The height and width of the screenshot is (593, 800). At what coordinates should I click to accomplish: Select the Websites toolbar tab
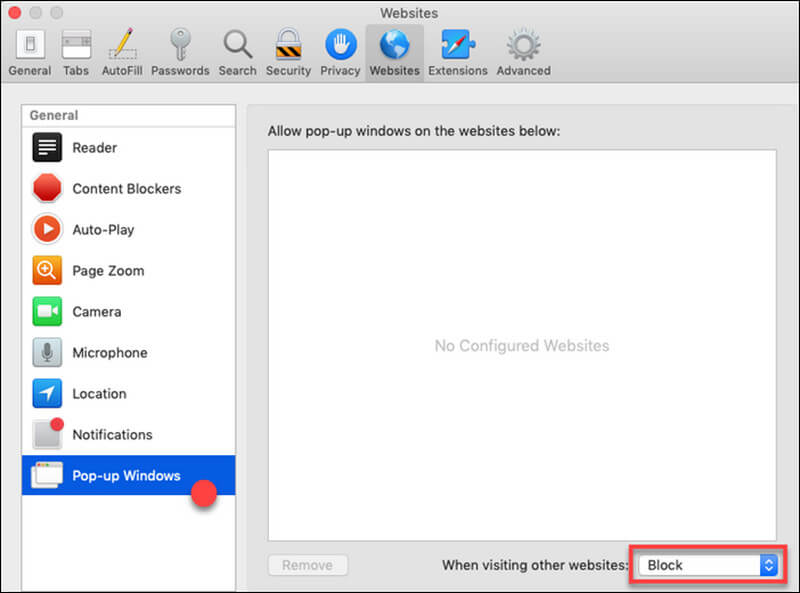(394, 52)
